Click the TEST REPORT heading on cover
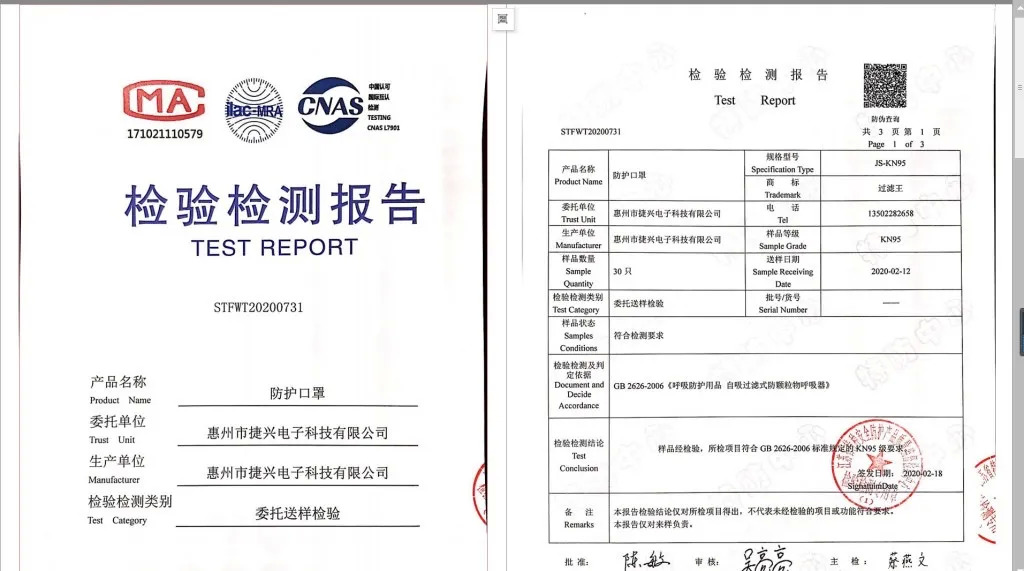Viewport: 1024px width, 571px height. [x=275, y=248]
